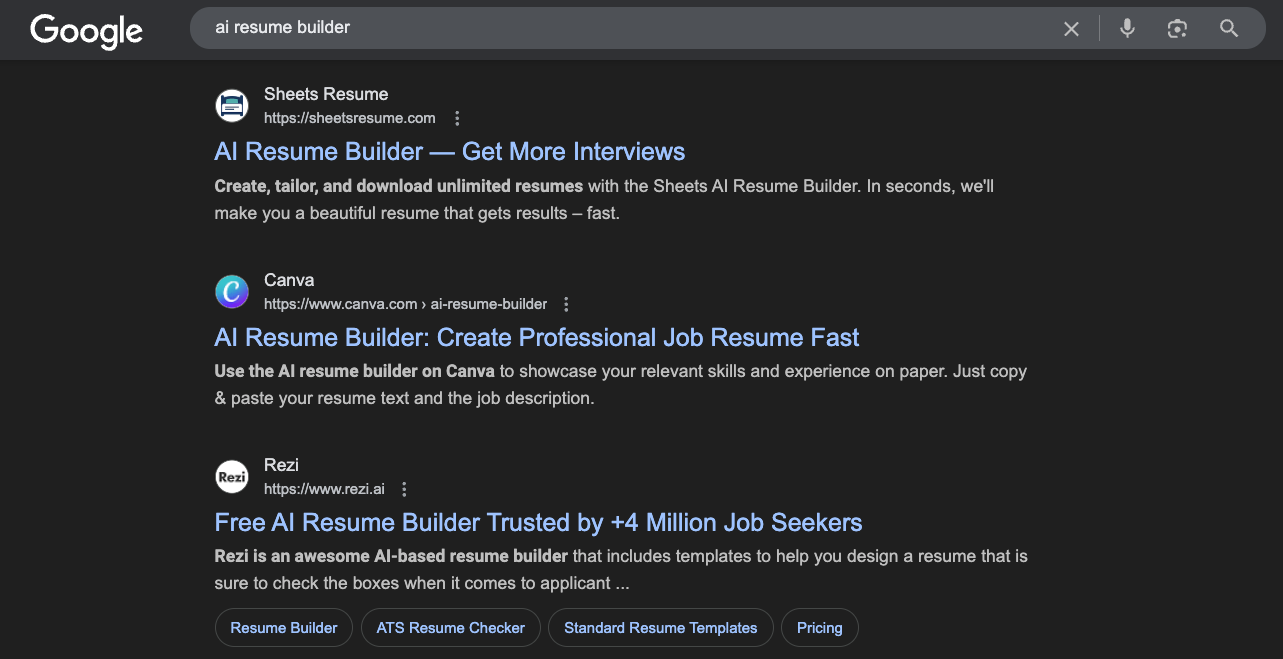Click inside the search query field
This screenshot has height=659, width=1283.
pos(630,28)
